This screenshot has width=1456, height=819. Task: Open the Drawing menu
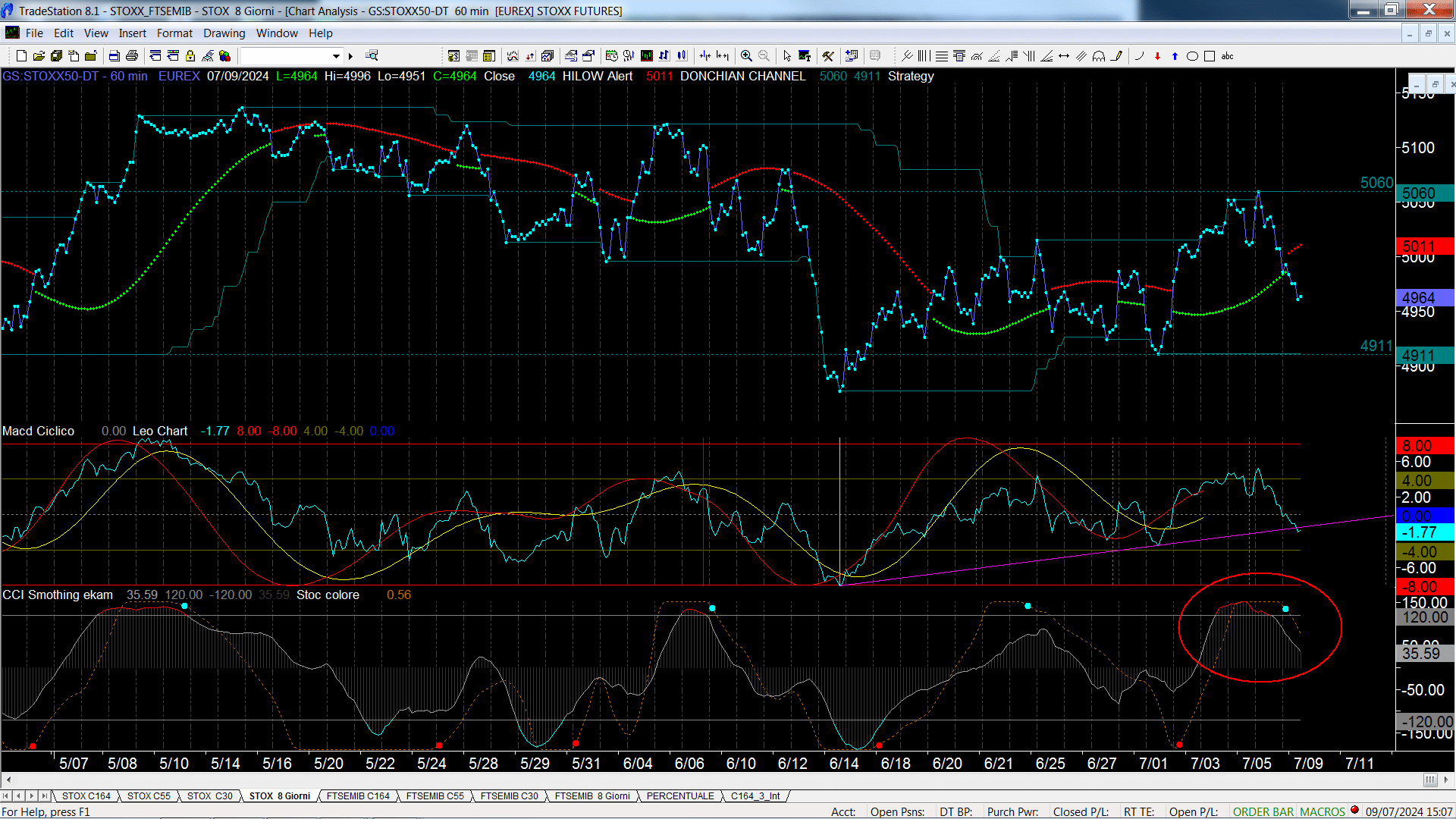224,33
